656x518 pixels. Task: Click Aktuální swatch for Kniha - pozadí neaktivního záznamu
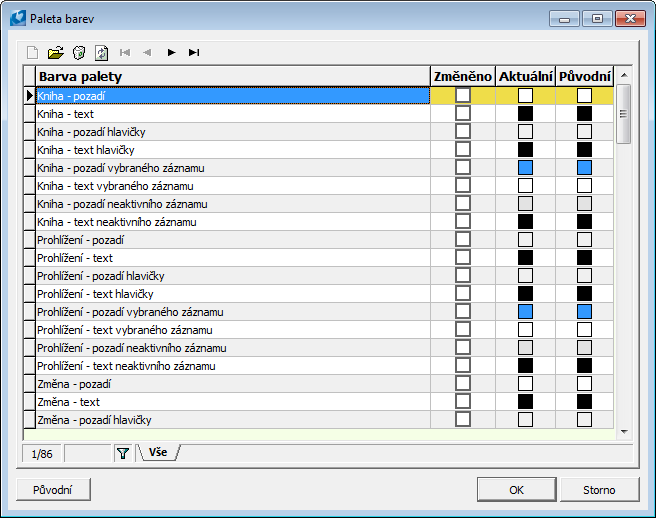click(x=525, y=203)
